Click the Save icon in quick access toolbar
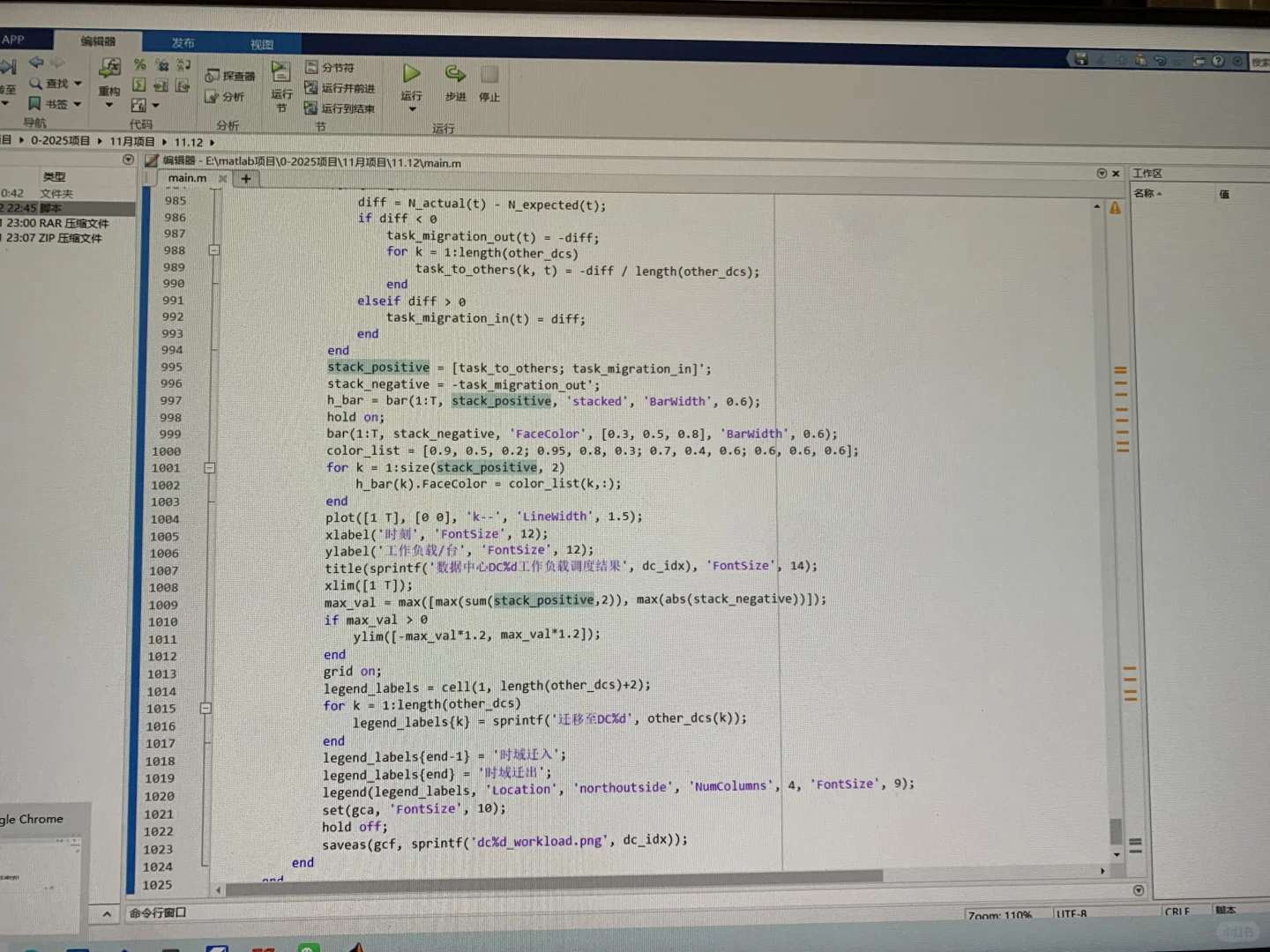The image size is (1270, 952). [x=1081, y=59]
